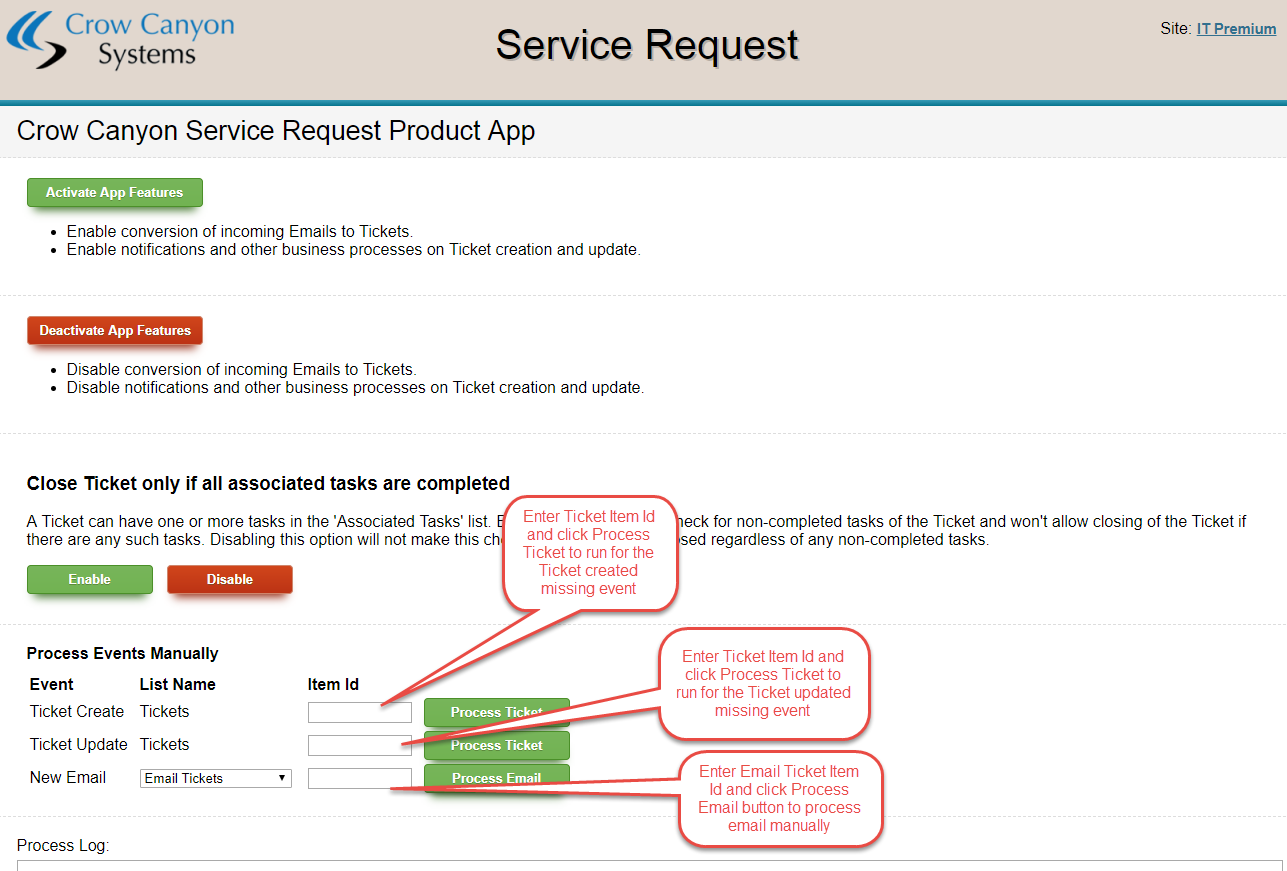This screenshot has height=871, width=1287.
Task: Click Enable for closing tickets with tasks
Action: pyautogui.click(x=90, y=580)
